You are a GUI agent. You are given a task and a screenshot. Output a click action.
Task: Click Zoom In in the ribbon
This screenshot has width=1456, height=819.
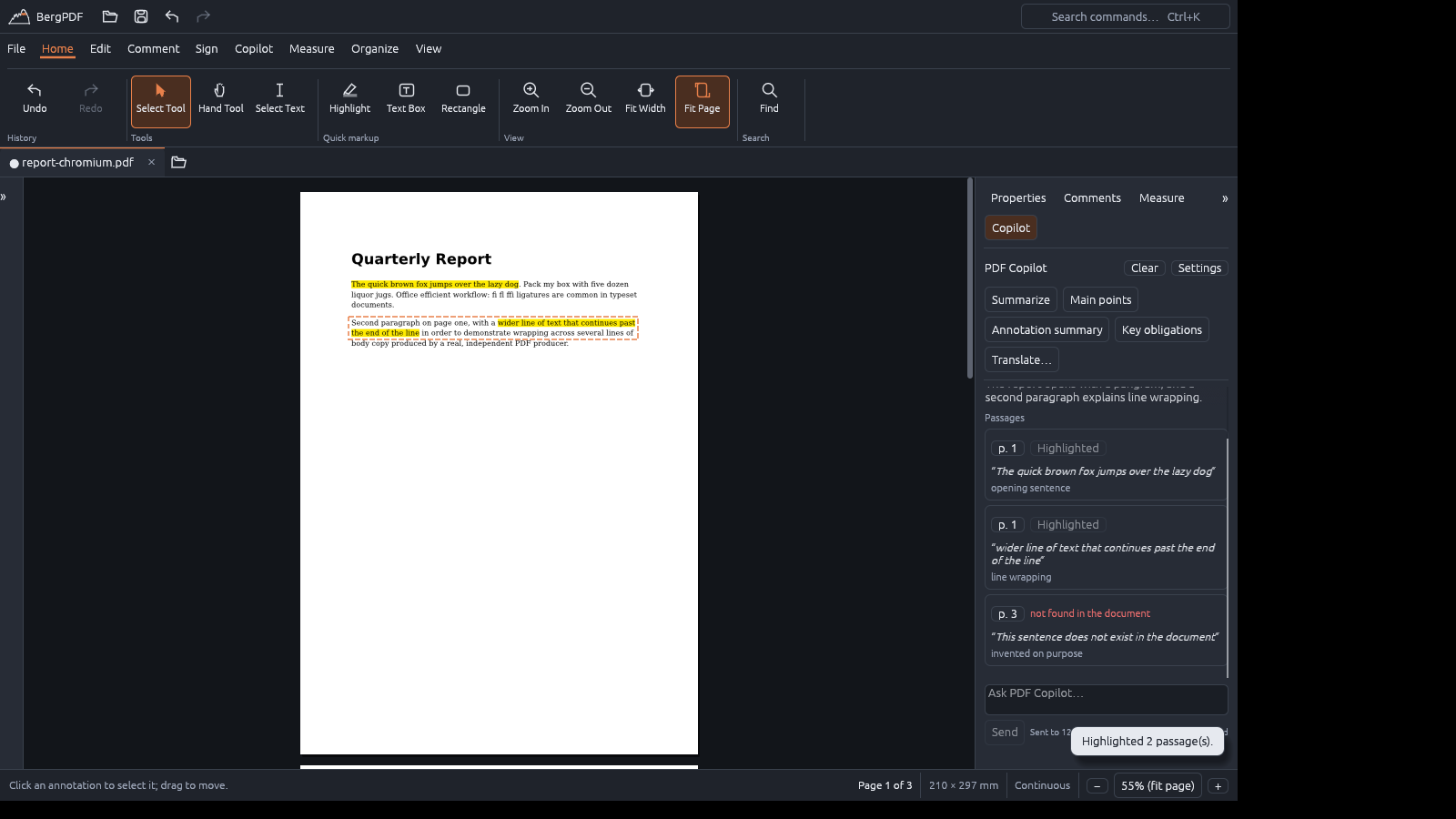click(531, 101)
